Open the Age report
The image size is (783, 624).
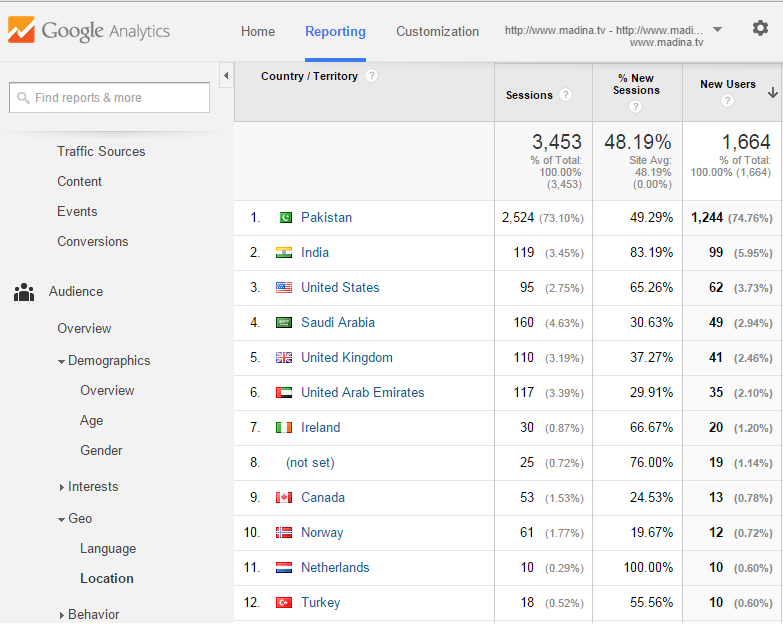click(91, 421)
